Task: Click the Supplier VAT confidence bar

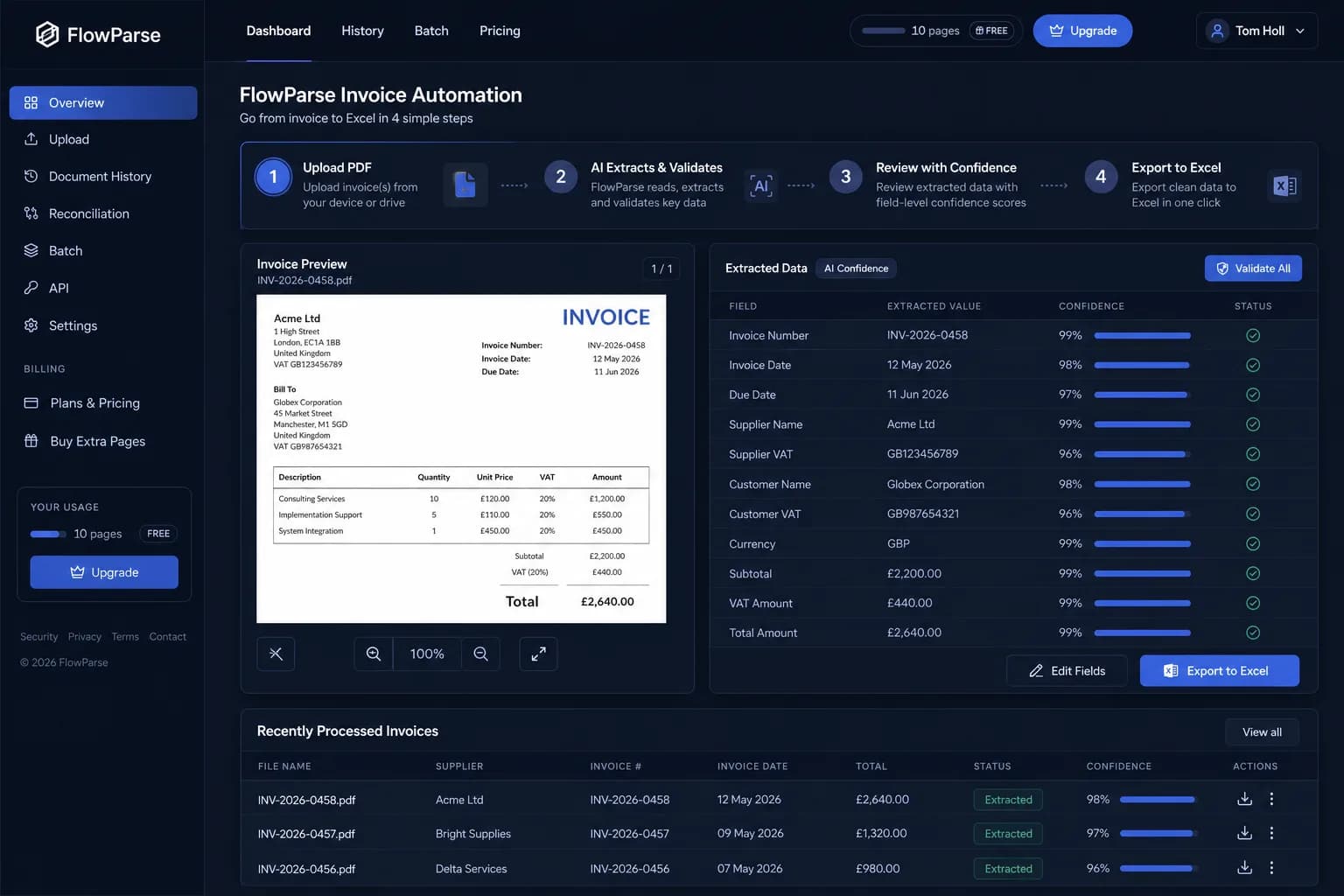Action: [1142, 454]
